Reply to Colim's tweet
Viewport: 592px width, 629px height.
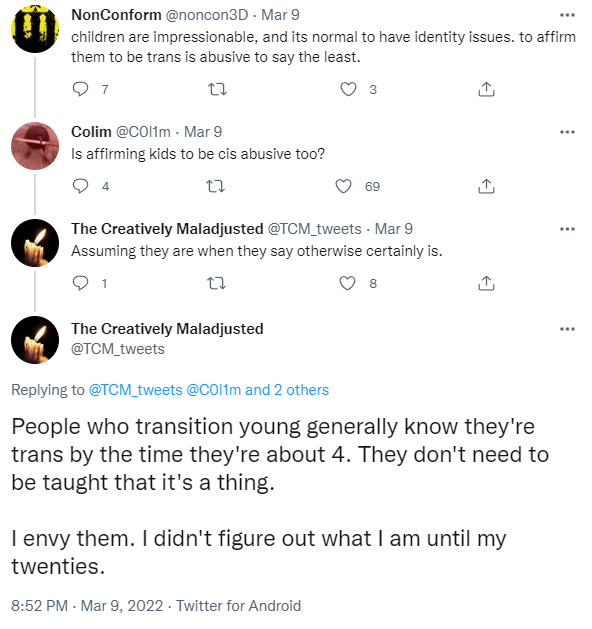coord(80,186)
